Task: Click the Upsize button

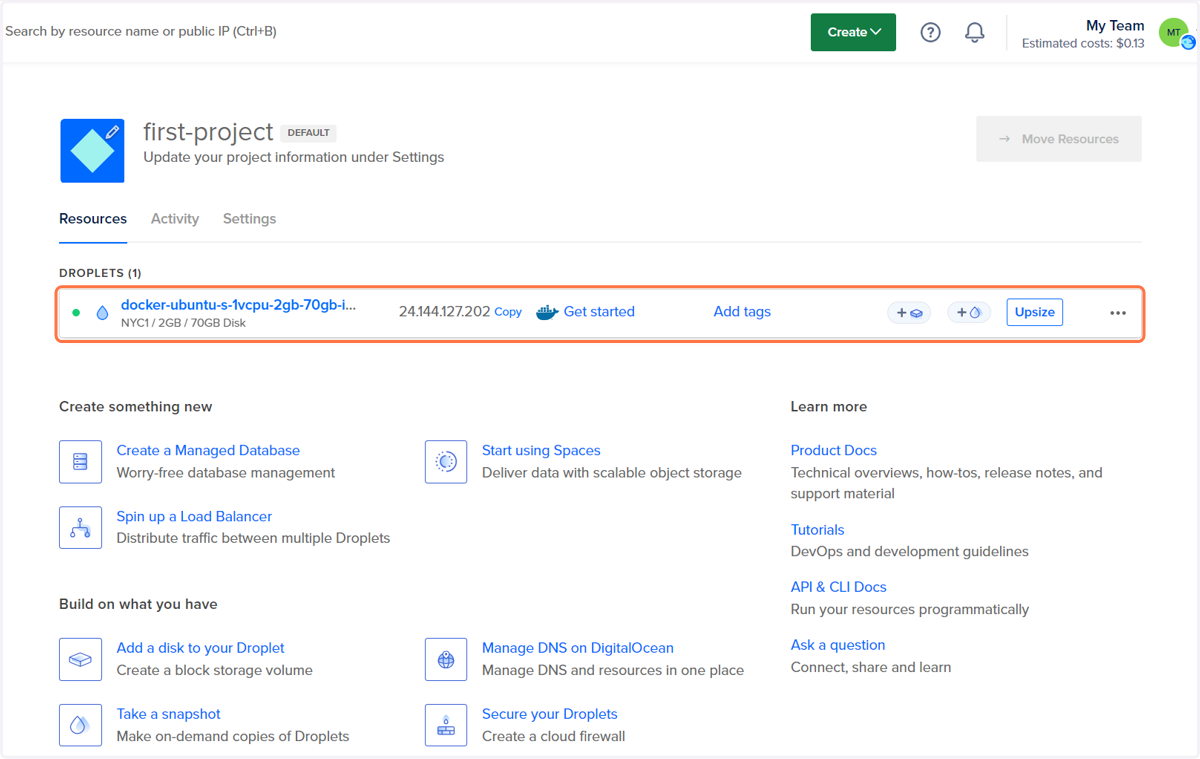Action: point(1034,312)
